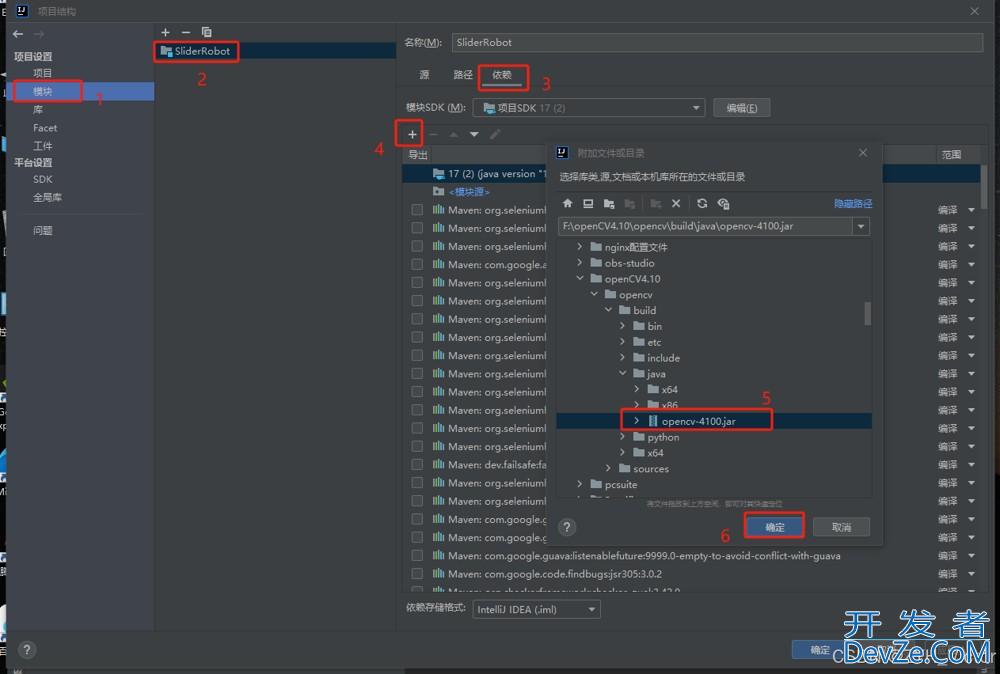Collapse the java folder
Screen dimensions: 1000x674
(x=622, y=373)
